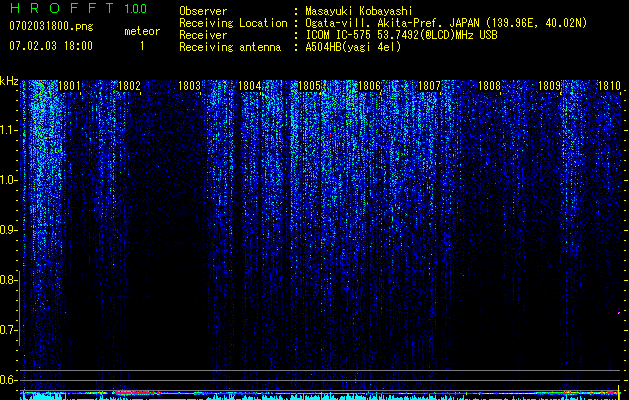Click the 0.6 frequency axis label

click(8, 380)
